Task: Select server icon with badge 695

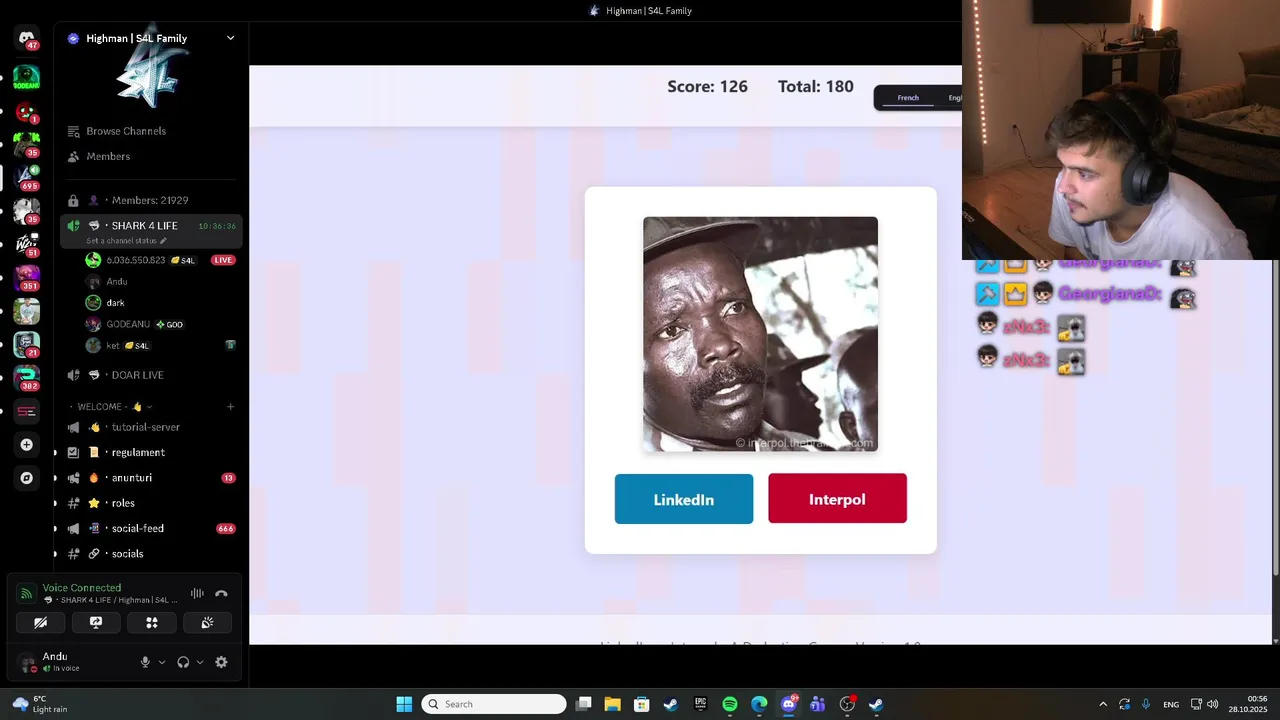Action: [x=27, y=176]
